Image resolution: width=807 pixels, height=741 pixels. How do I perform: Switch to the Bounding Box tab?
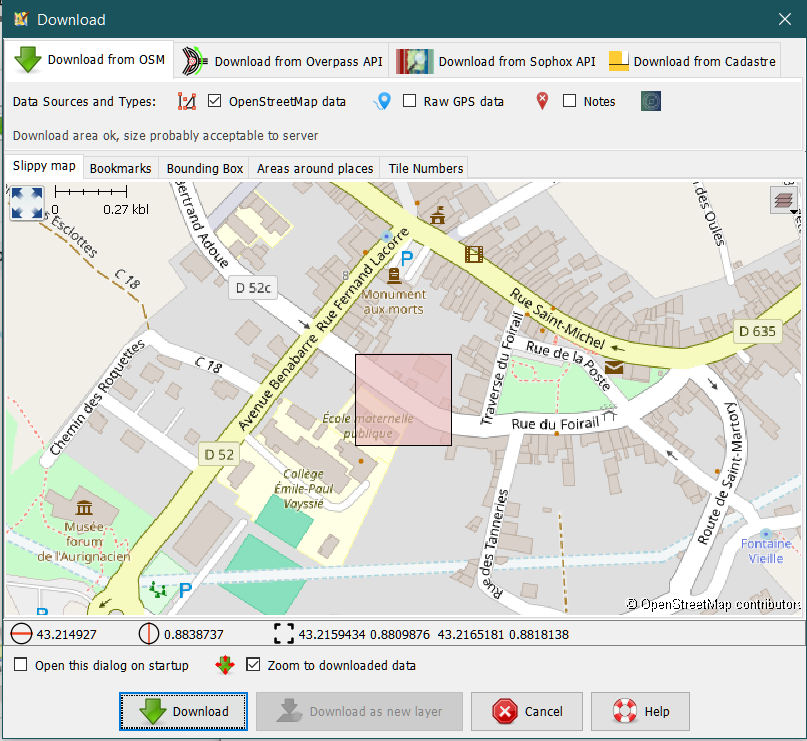204,168
